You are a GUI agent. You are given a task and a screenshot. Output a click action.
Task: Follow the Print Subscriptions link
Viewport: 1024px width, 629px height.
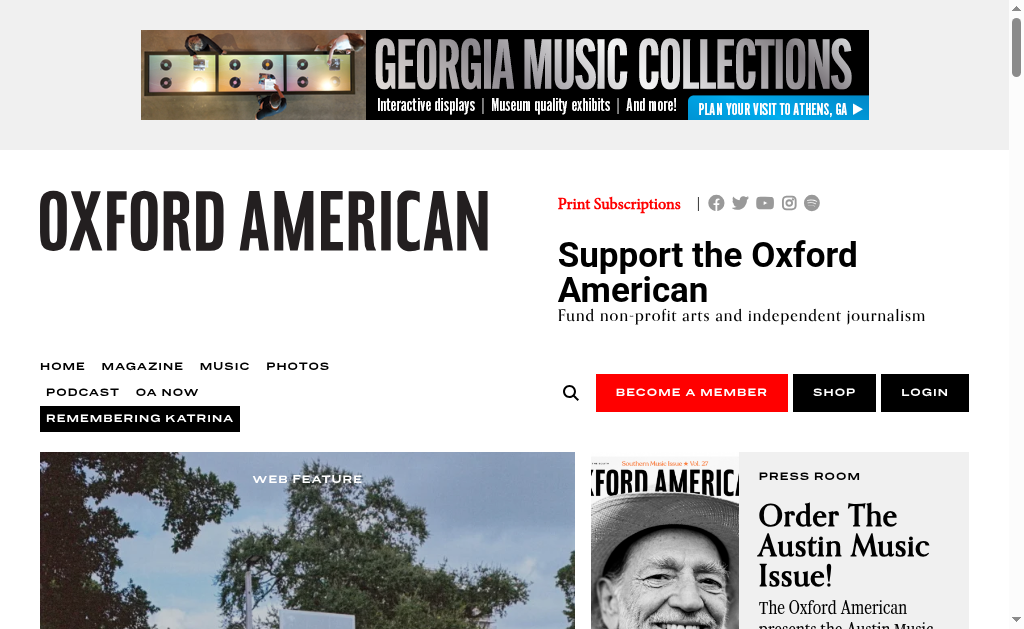pos(619,204)
